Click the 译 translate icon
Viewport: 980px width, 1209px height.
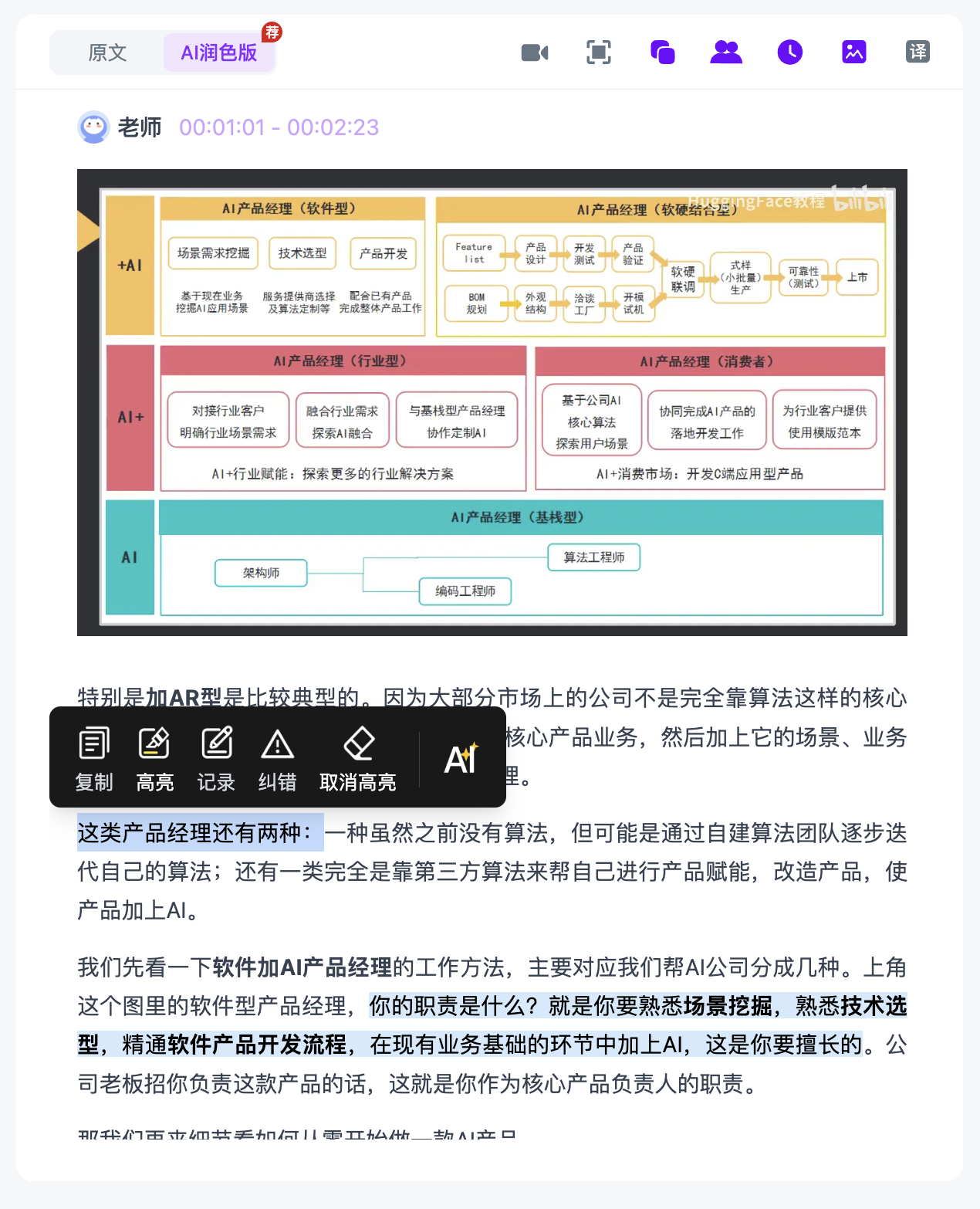(917, 52)
